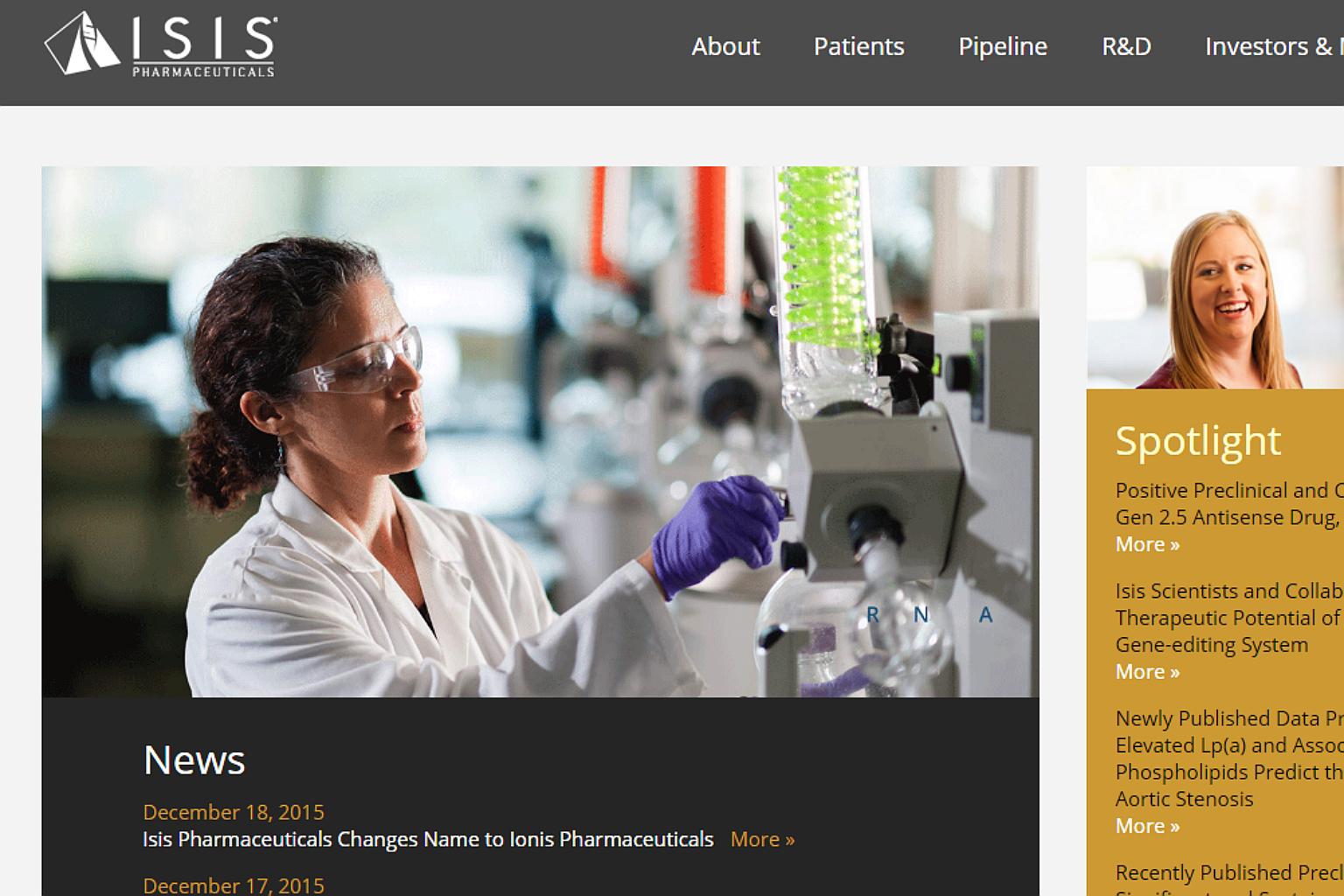1344x896 pixels.
Task: Open the Elevated Lp(a) Aortic Stenosis article
Action: coord(1229,759)
